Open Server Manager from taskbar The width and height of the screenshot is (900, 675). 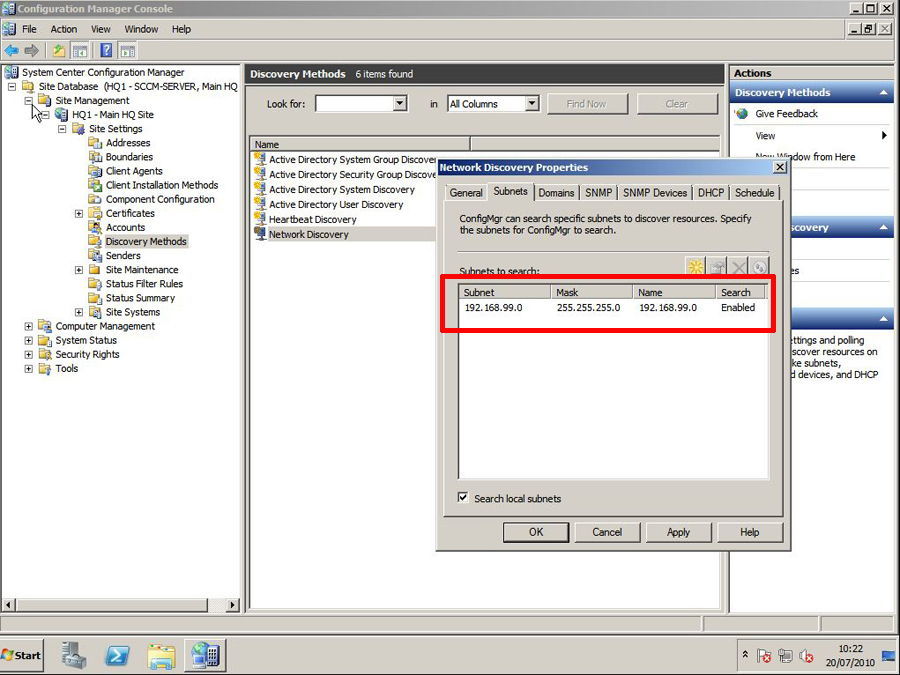[x=73, y=655]
